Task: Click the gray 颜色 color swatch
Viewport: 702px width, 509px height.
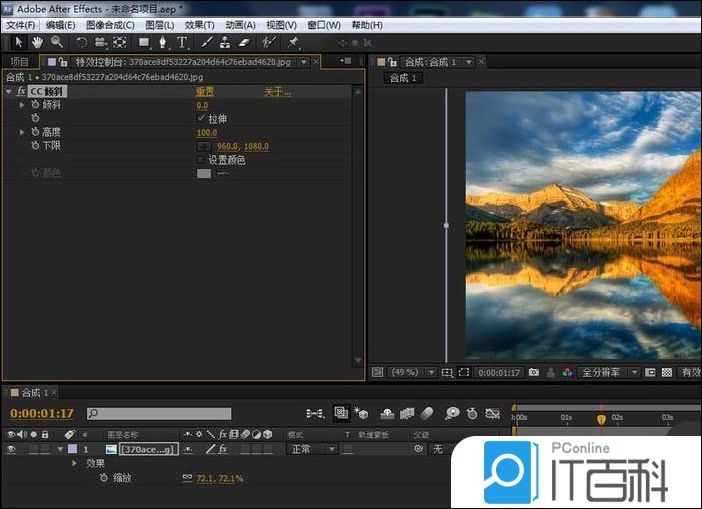Action: point(204,173)
